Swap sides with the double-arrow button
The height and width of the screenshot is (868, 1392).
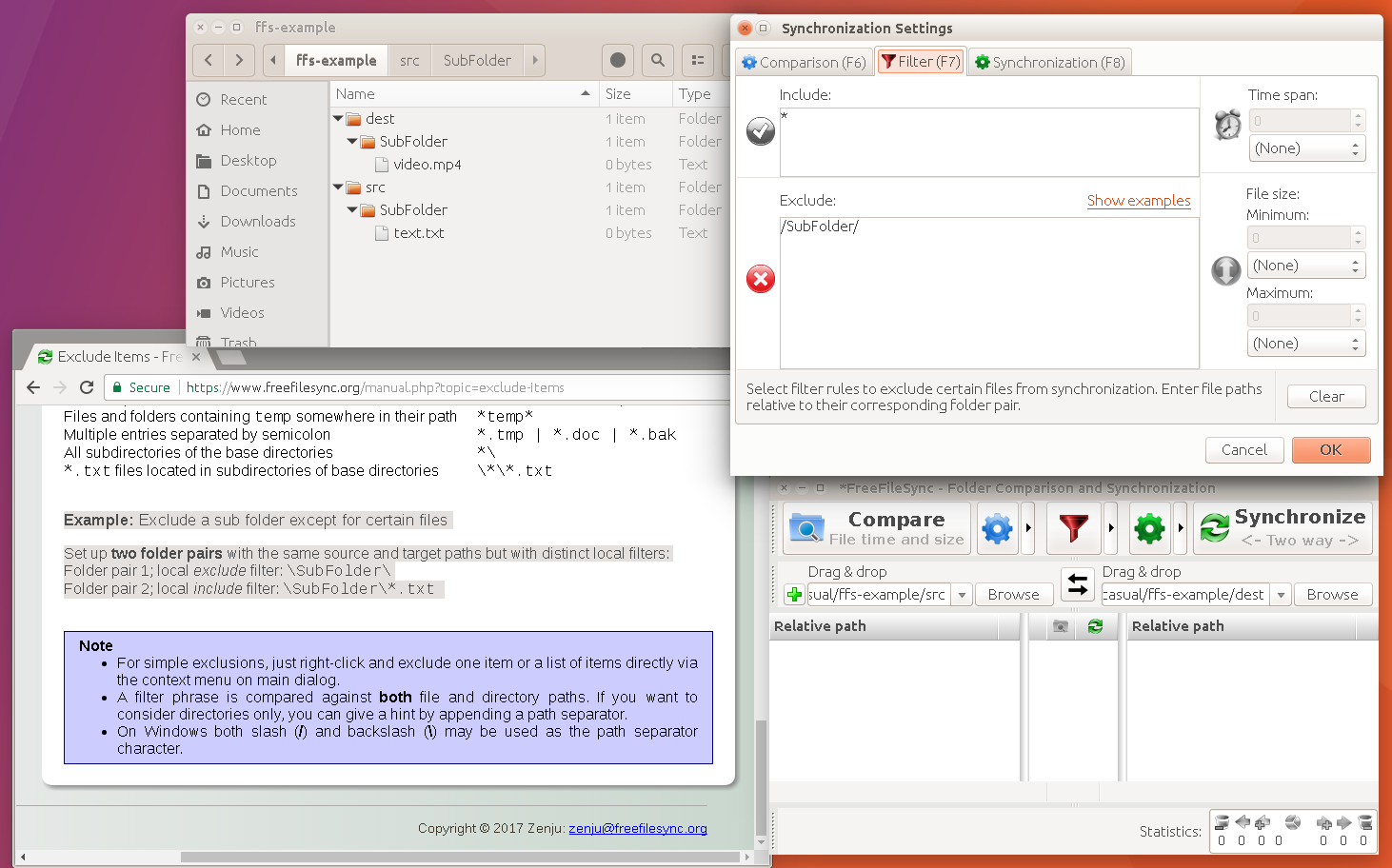tap(1077, 584)
